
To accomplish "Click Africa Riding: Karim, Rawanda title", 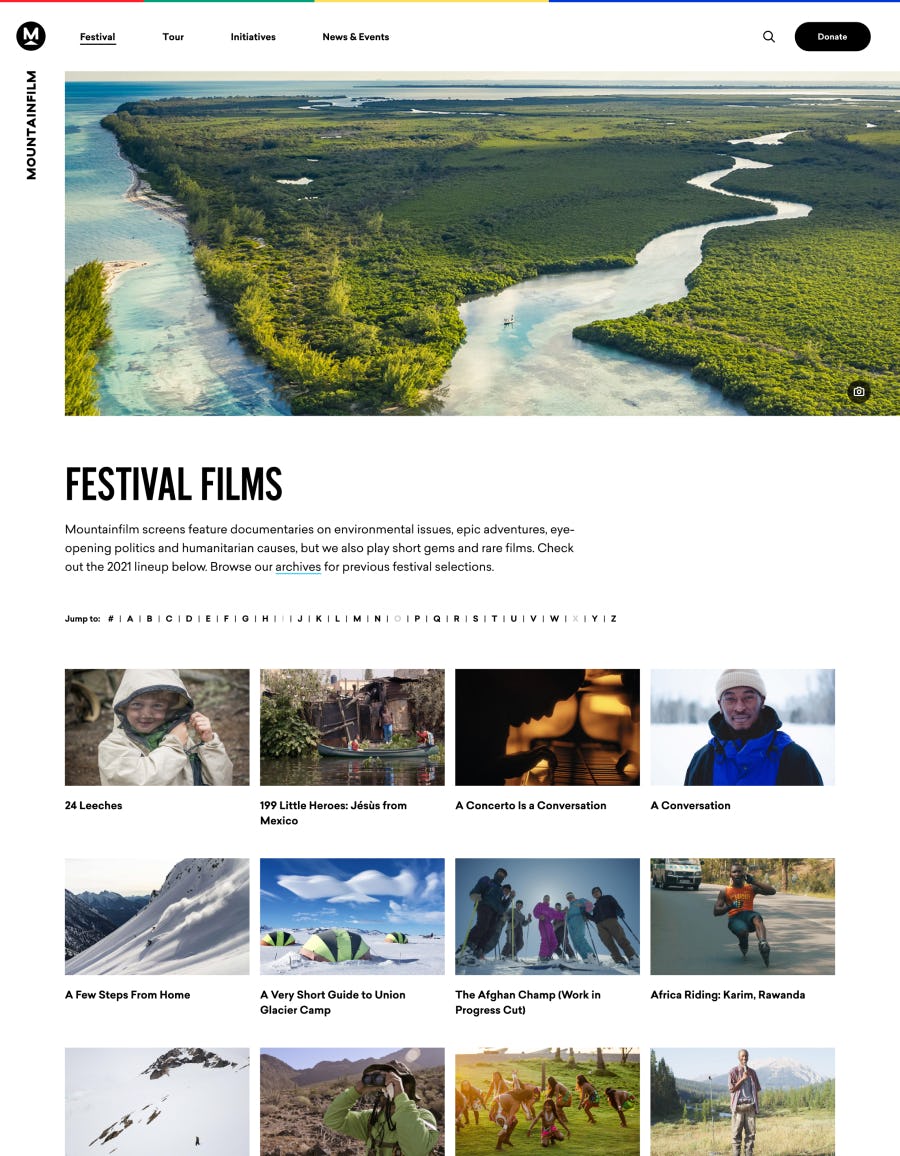I will (x=728, y=995).
